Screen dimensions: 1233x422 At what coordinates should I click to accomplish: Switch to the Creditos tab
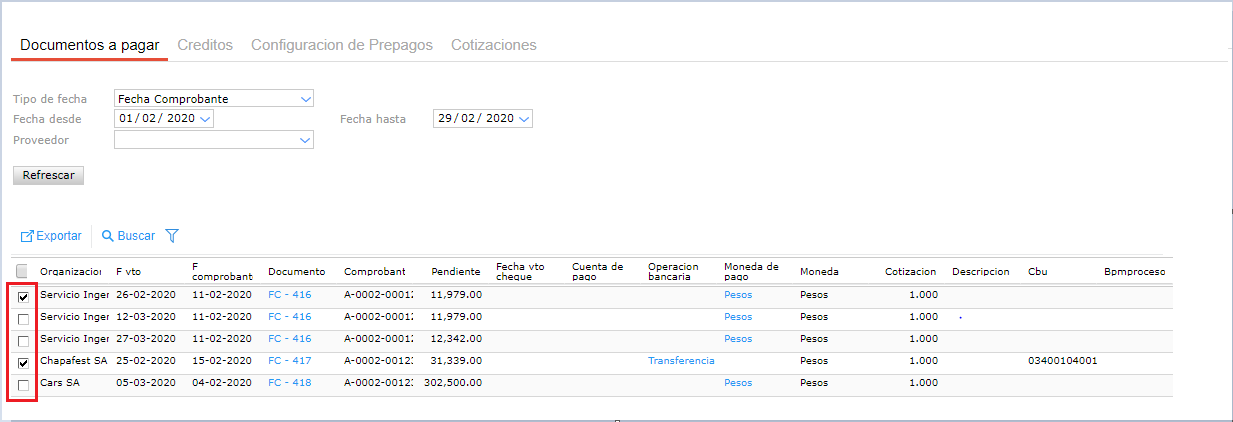pos(205,45)
